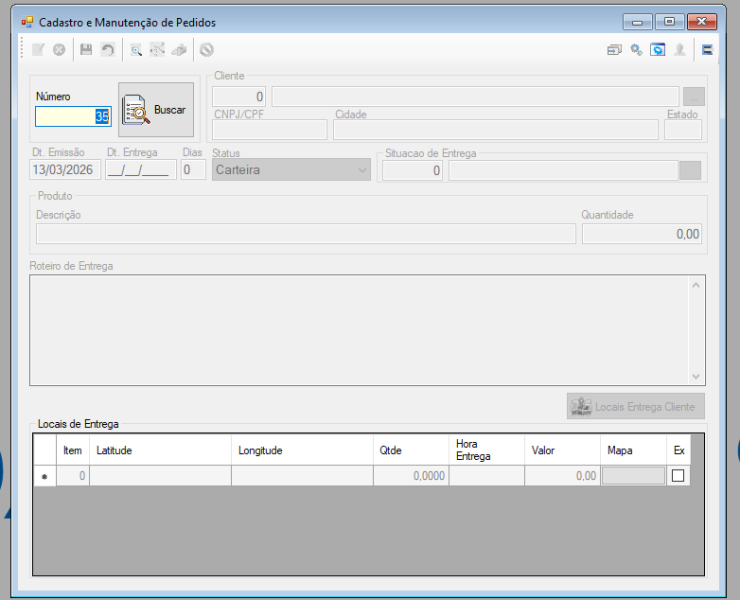
Task: Click the Roteiro de Entrega scroll up arrow
Action: pyautogui.click(x=696, y=285)
